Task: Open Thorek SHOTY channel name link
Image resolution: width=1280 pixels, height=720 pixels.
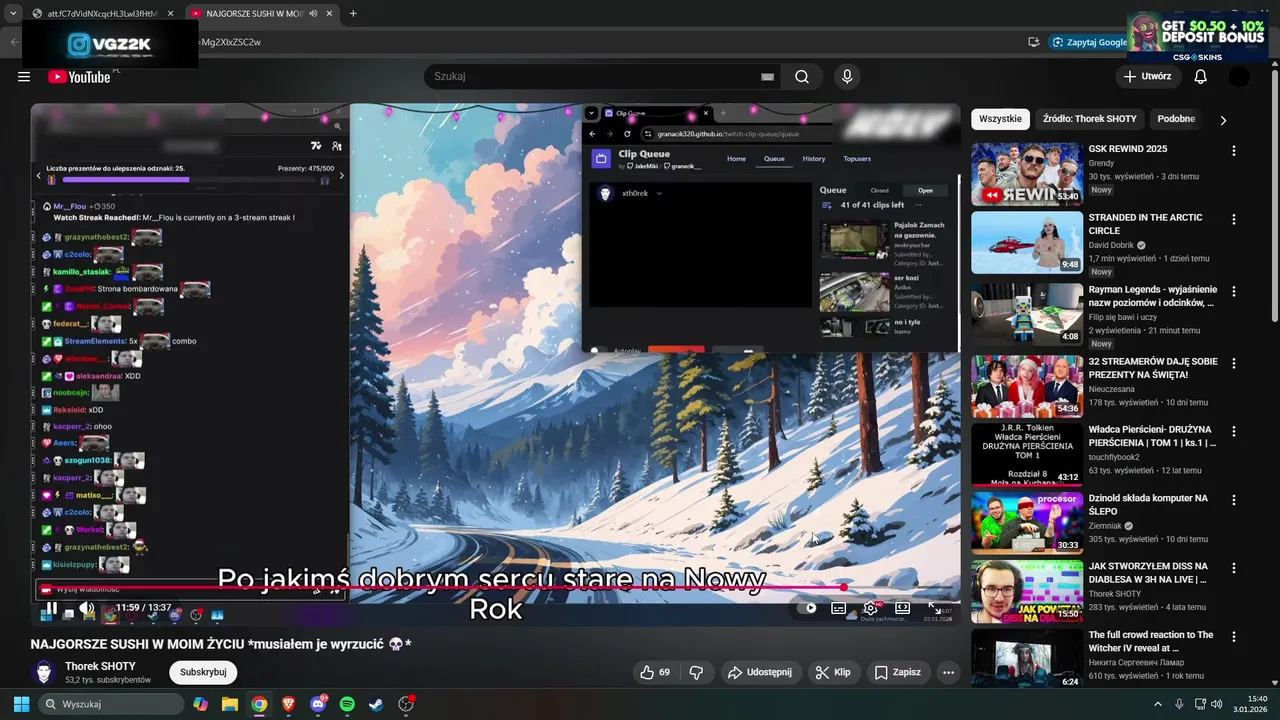Action: (100, 666)
